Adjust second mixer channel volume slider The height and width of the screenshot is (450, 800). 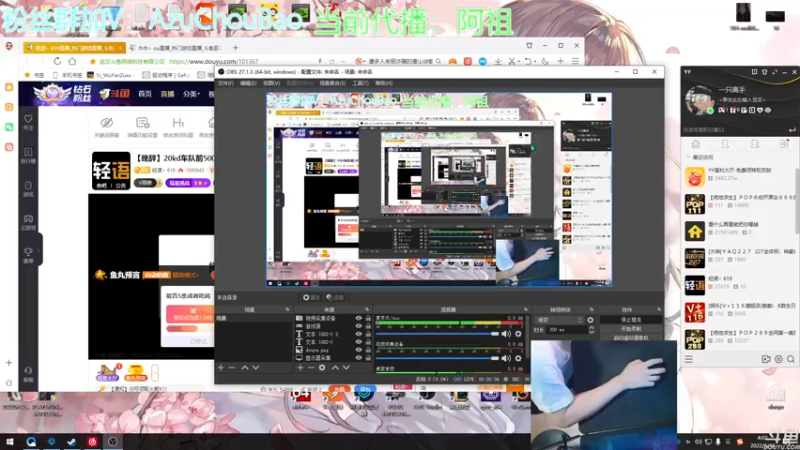tap(437, 358)
